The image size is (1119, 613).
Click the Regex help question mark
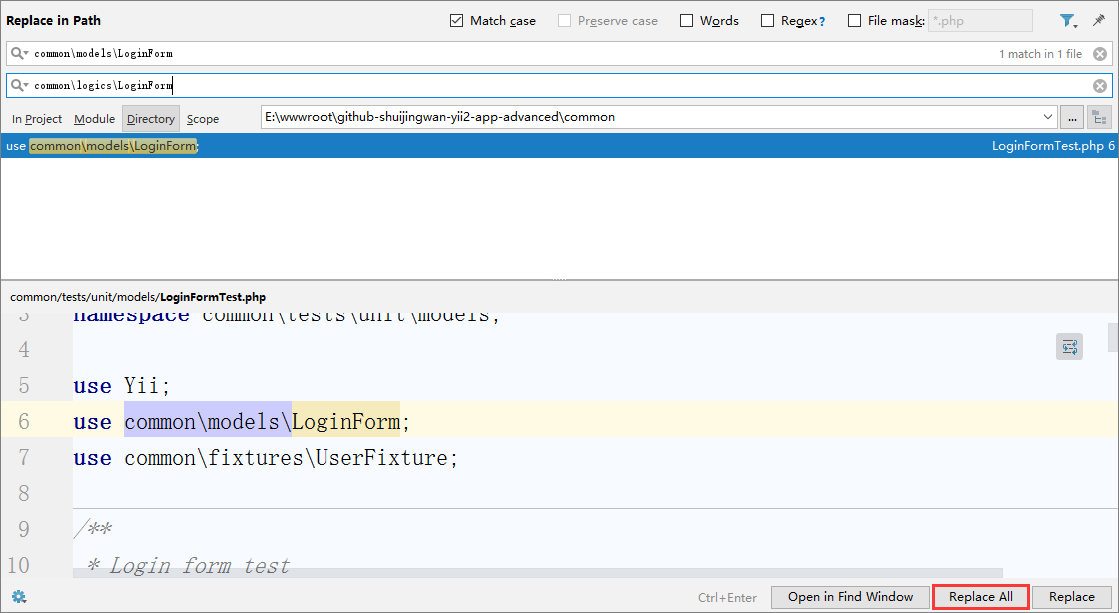[x=822, y=21]
